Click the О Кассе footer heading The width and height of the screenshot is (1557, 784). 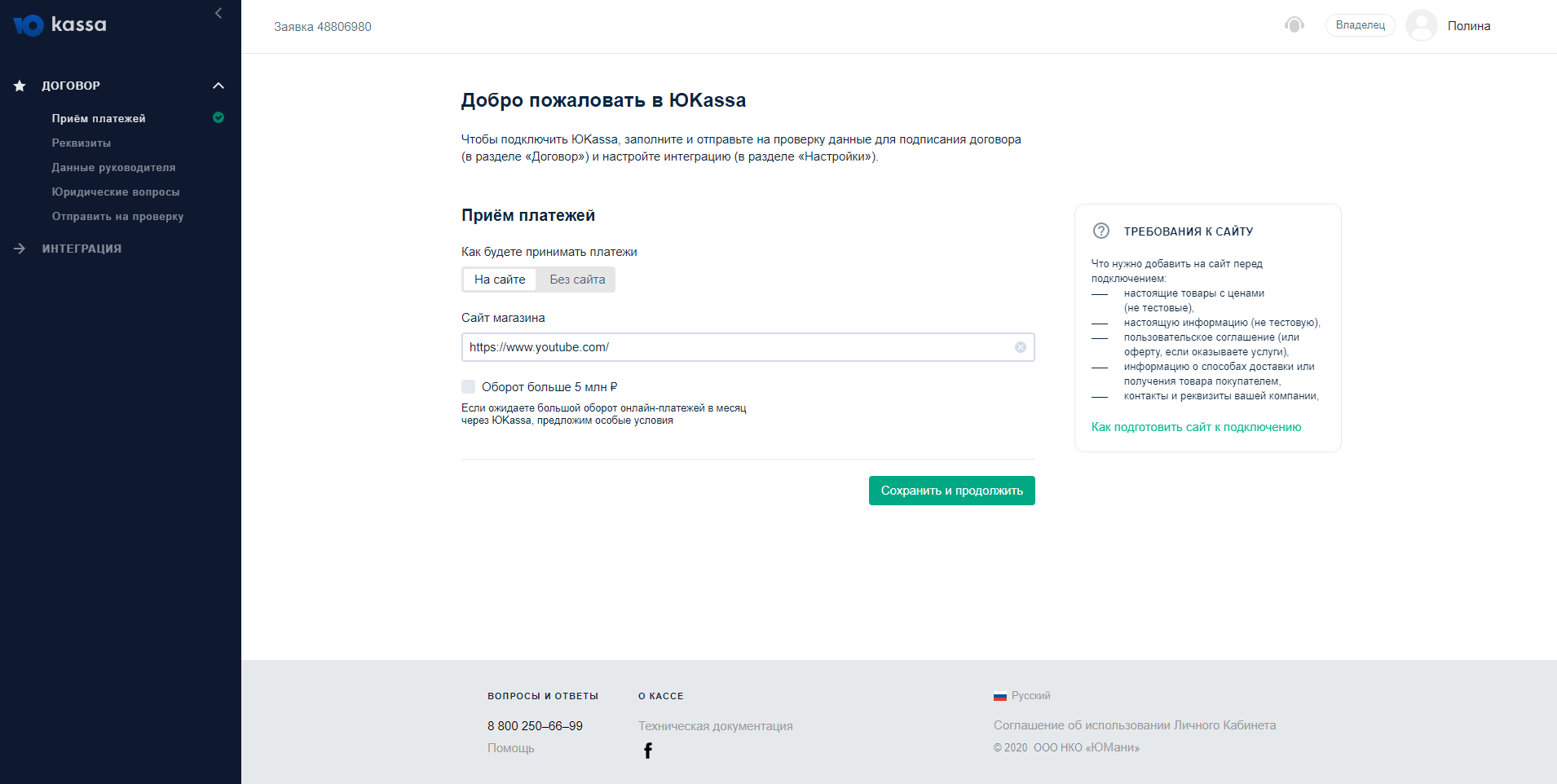tap(661, 696)
